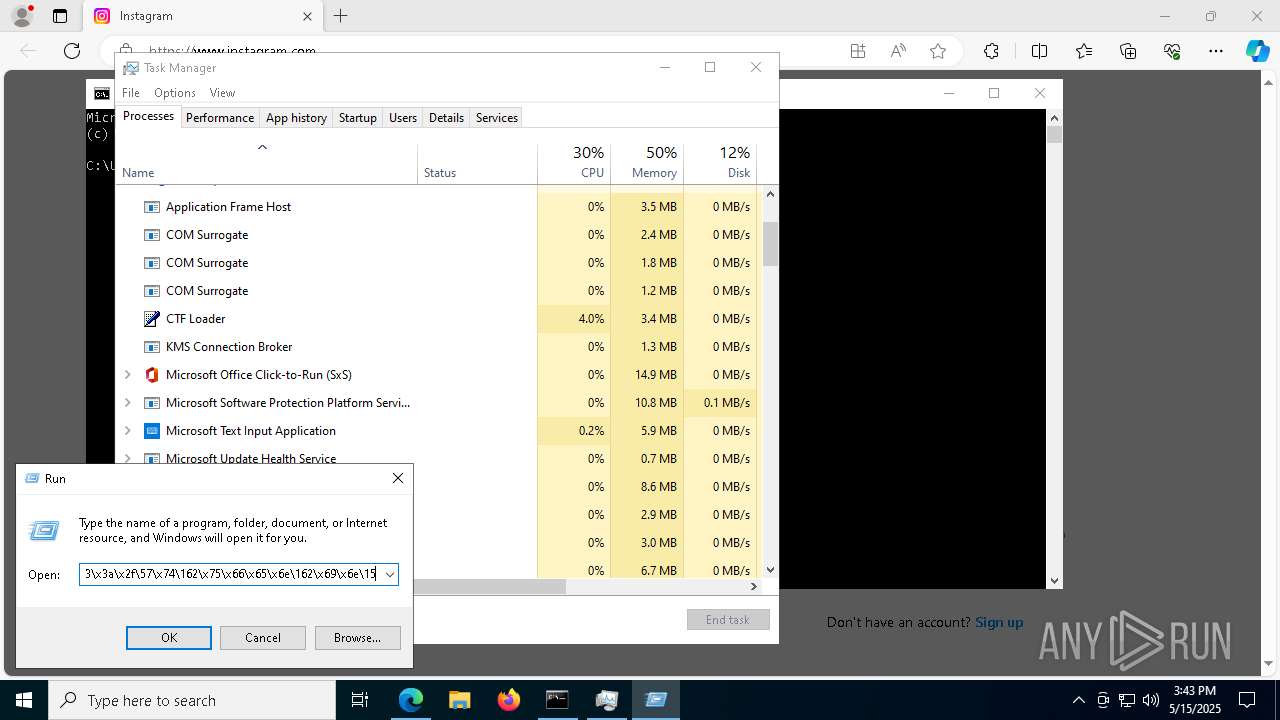The width and height of the screenshot is (1280, 720).
Task: Open the Run dialog Open dropdown list
Action: pos(390,575)
